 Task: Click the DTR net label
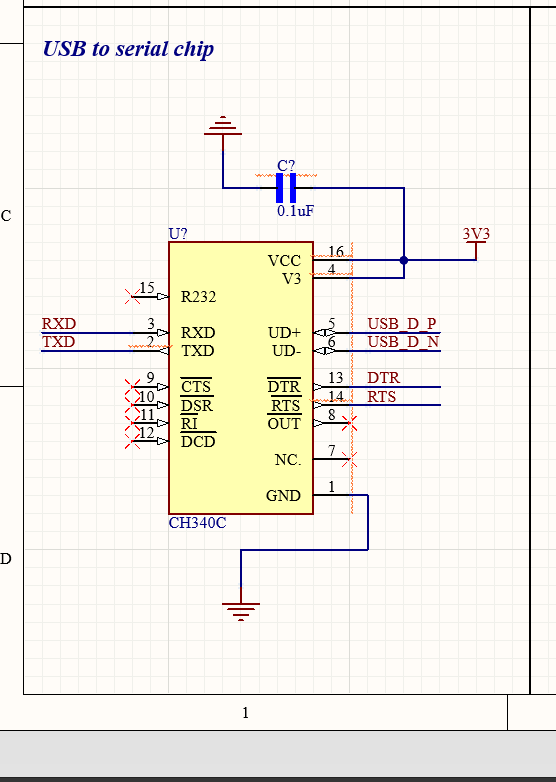(384, 378)
